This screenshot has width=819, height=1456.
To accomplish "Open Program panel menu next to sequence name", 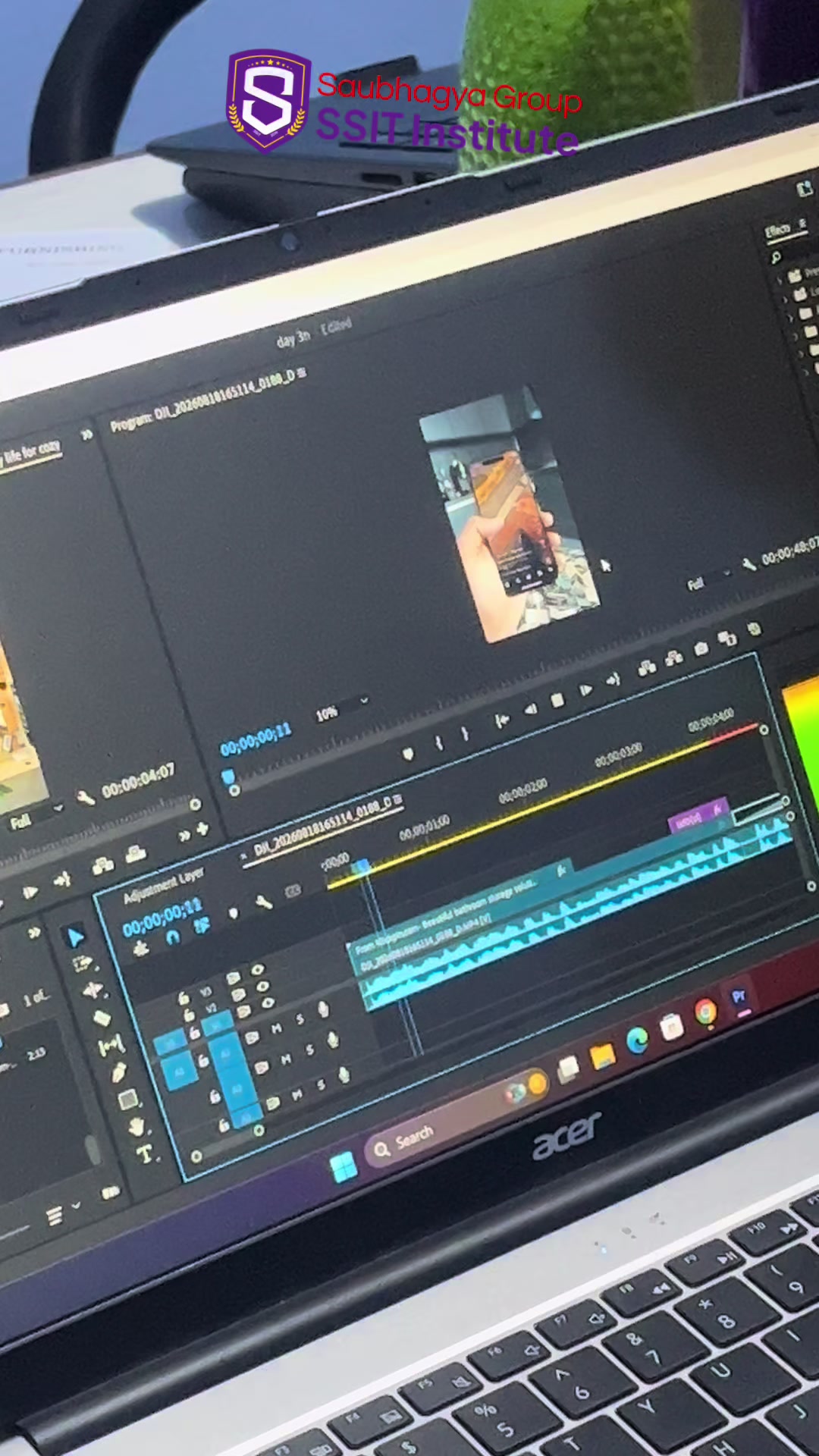I will point(303,373).
